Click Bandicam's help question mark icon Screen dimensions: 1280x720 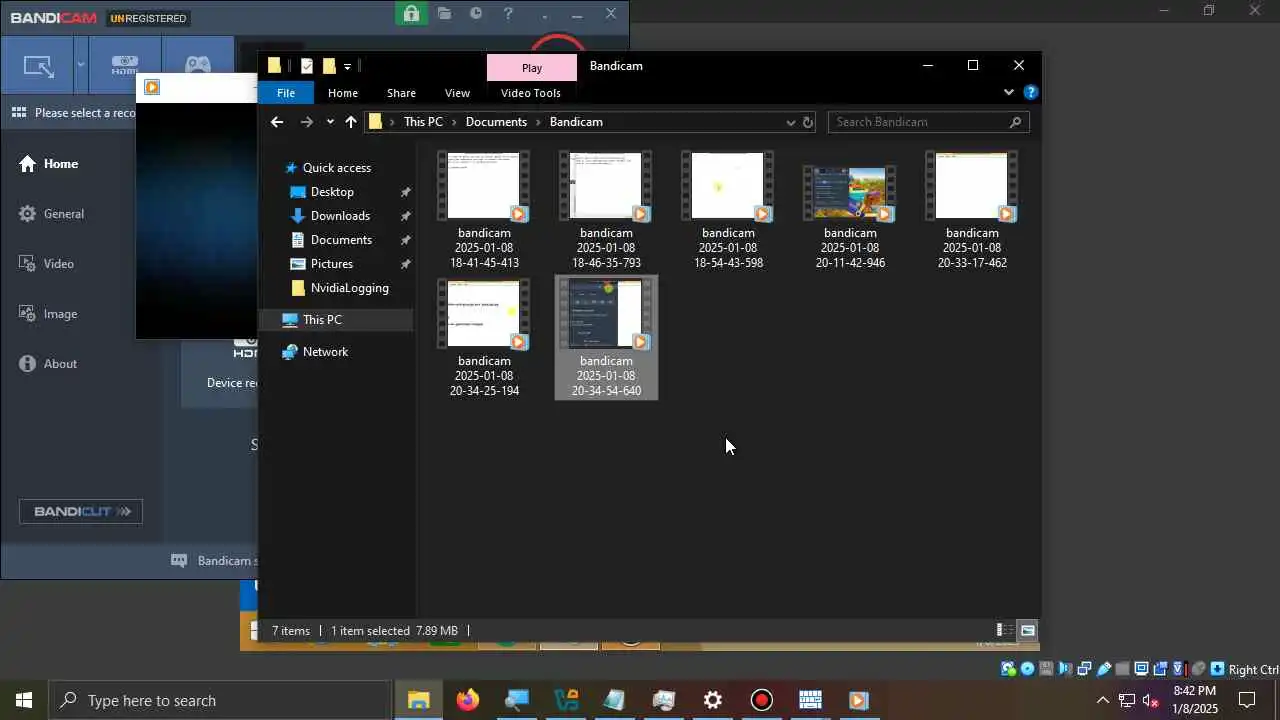(508, 14)
